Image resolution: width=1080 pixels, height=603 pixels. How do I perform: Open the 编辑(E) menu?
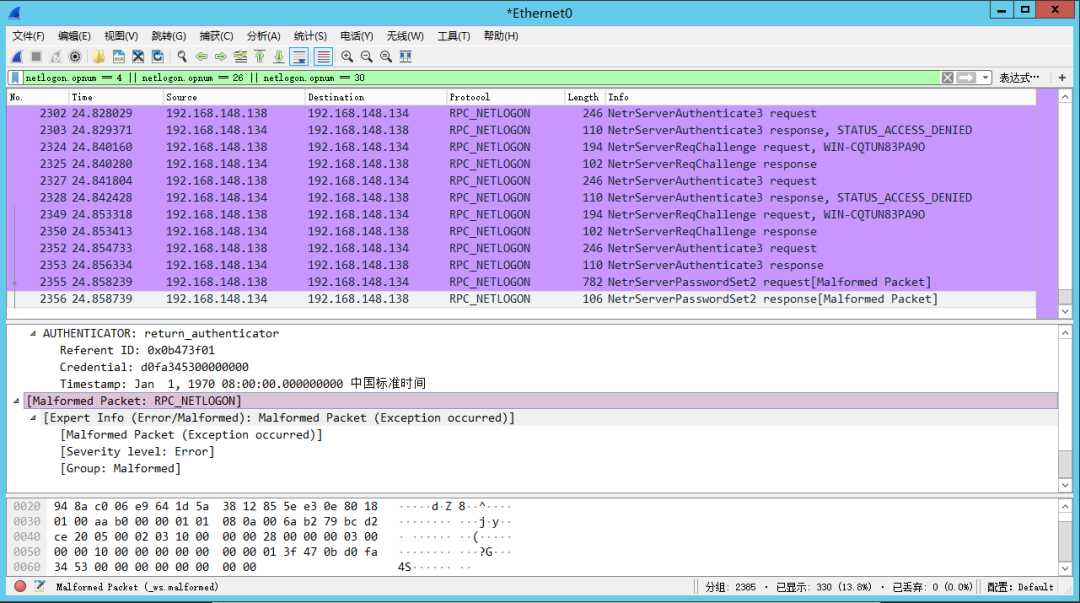point(74,36)
